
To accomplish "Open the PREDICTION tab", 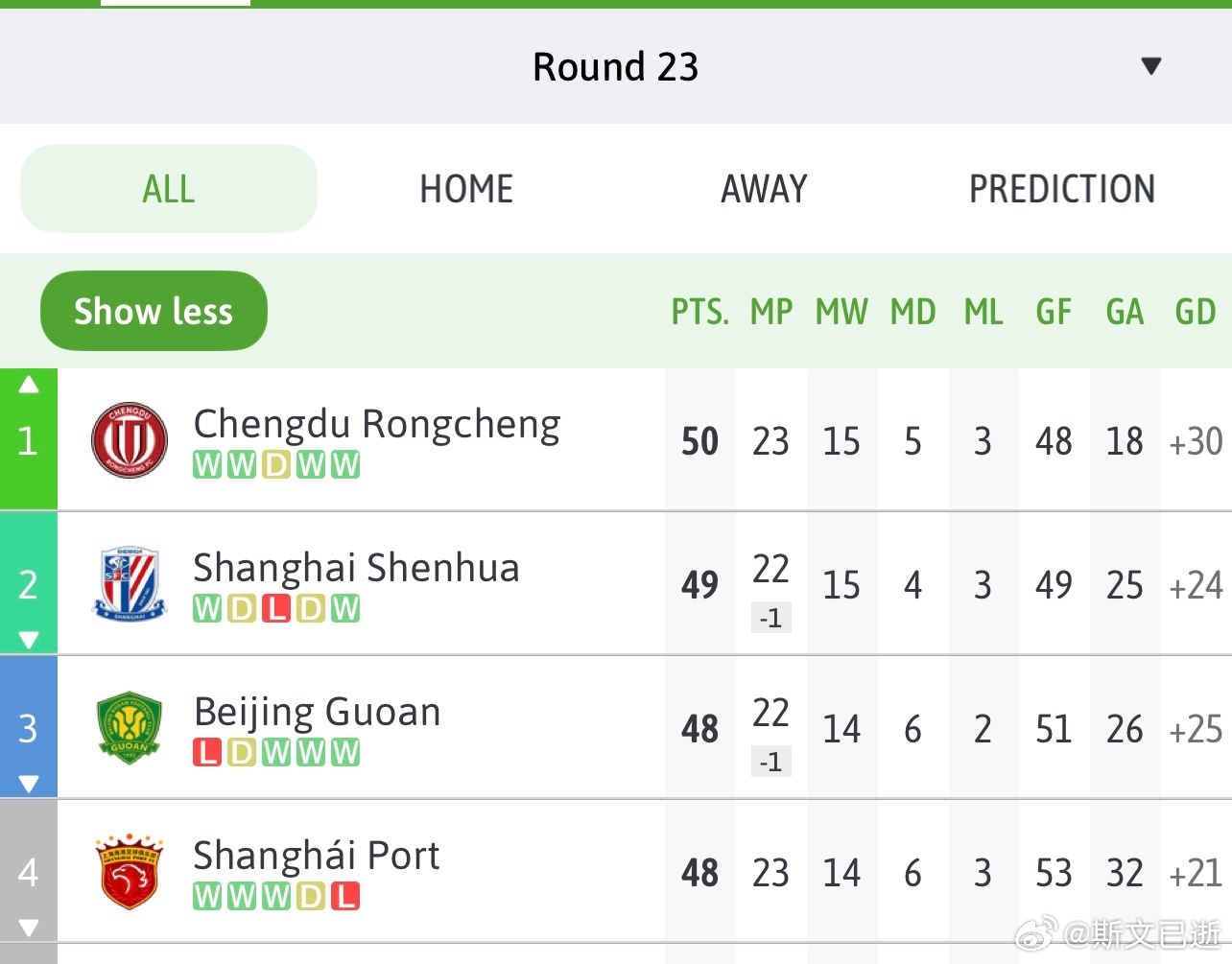I will (1062, 189).
